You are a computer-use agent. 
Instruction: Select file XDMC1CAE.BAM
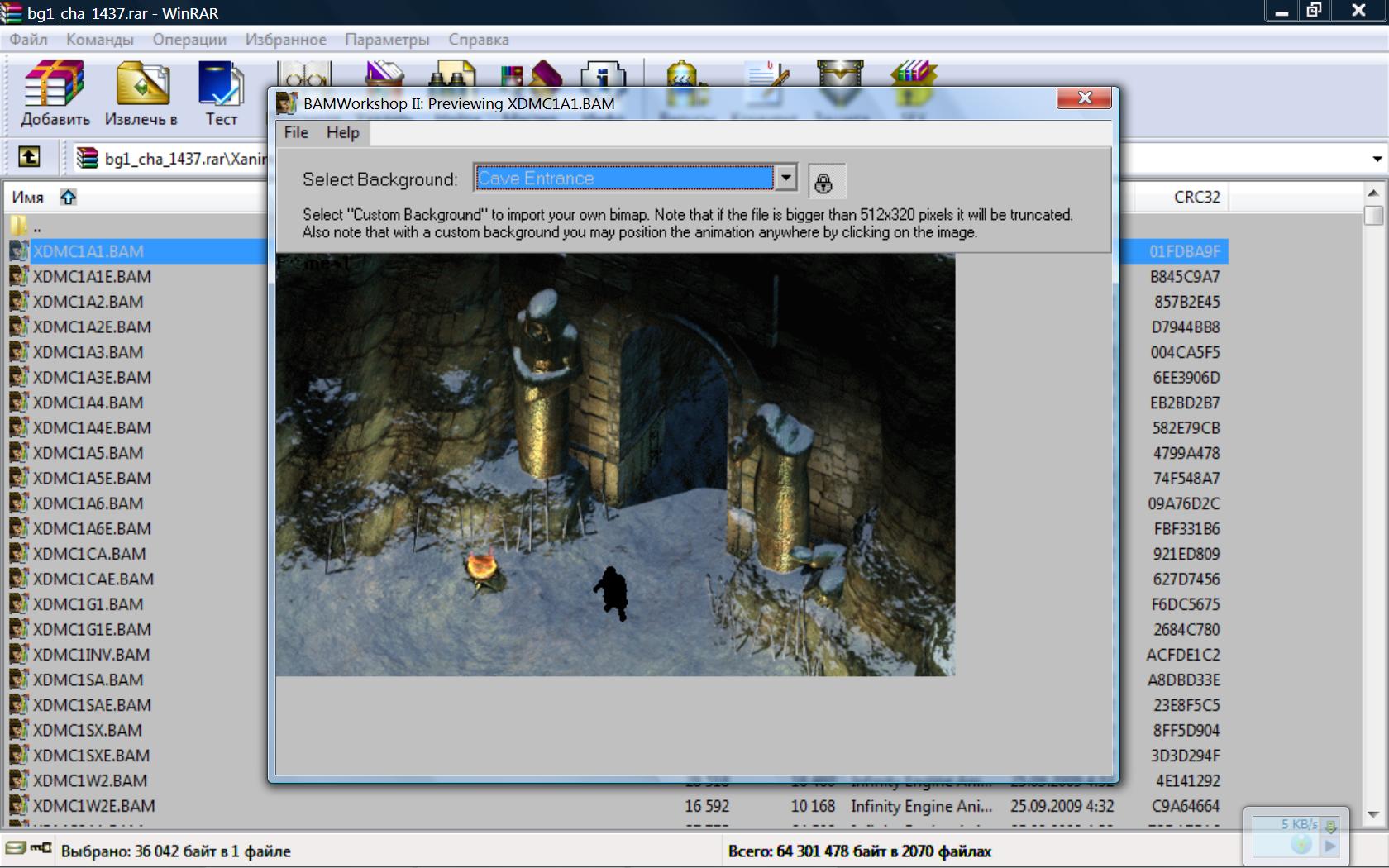point(93,579)
